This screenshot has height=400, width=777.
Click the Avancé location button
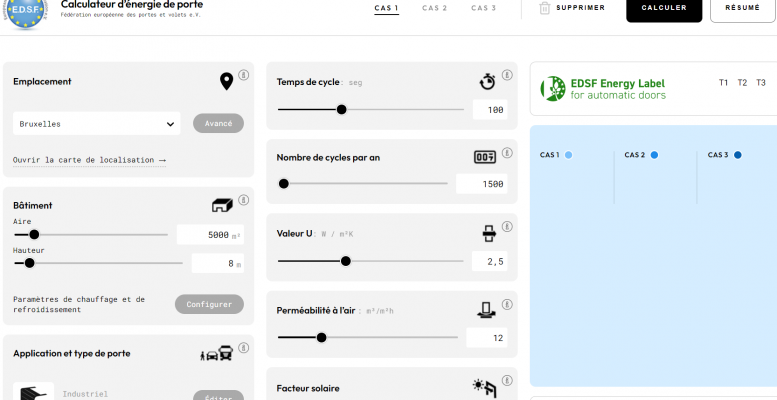(219, 123)
